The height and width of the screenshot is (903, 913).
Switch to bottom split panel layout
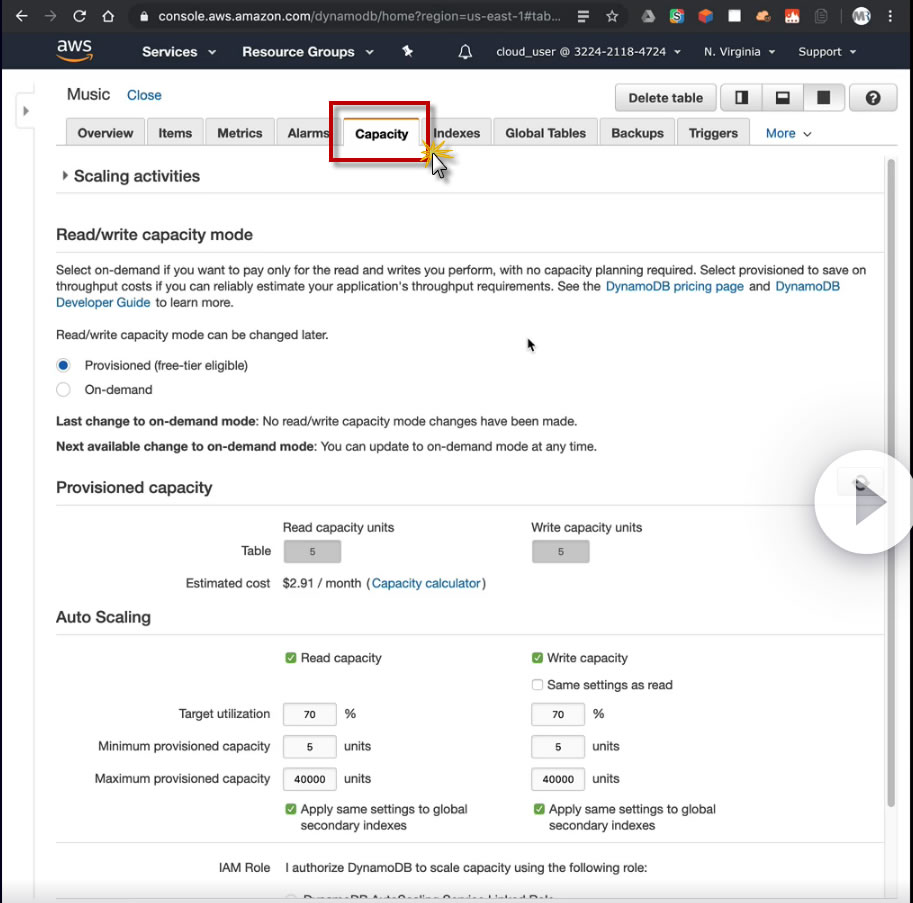(783, 98)
